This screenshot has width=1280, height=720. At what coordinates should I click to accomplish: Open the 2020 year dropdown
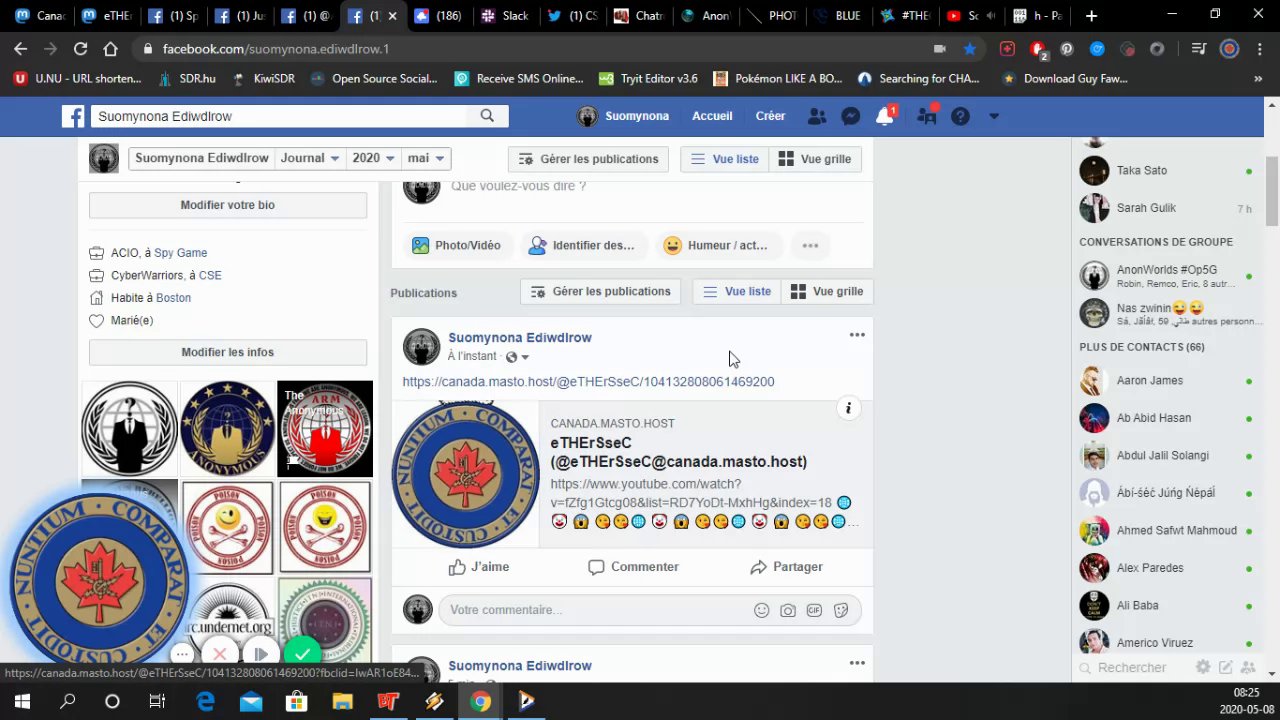pyautogui.click(x=374, y=158)
